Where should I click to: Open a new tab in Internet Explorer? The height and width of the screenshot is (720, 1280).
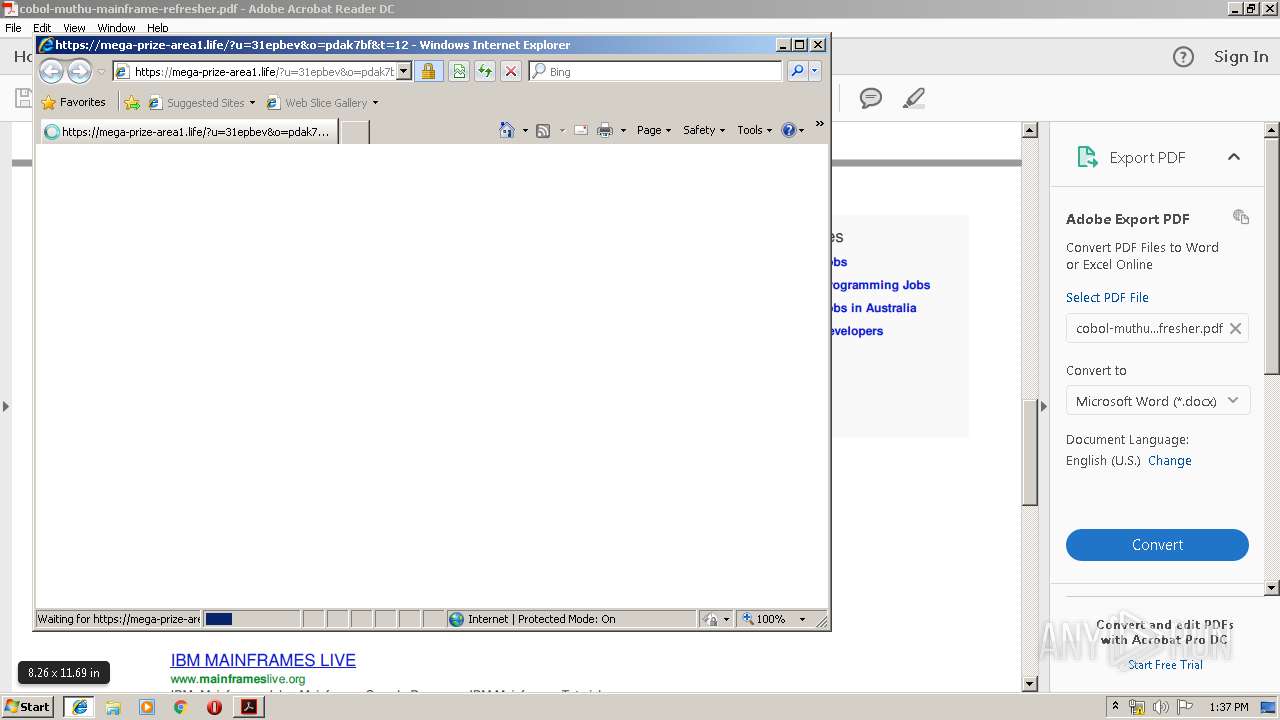point(355,131)
